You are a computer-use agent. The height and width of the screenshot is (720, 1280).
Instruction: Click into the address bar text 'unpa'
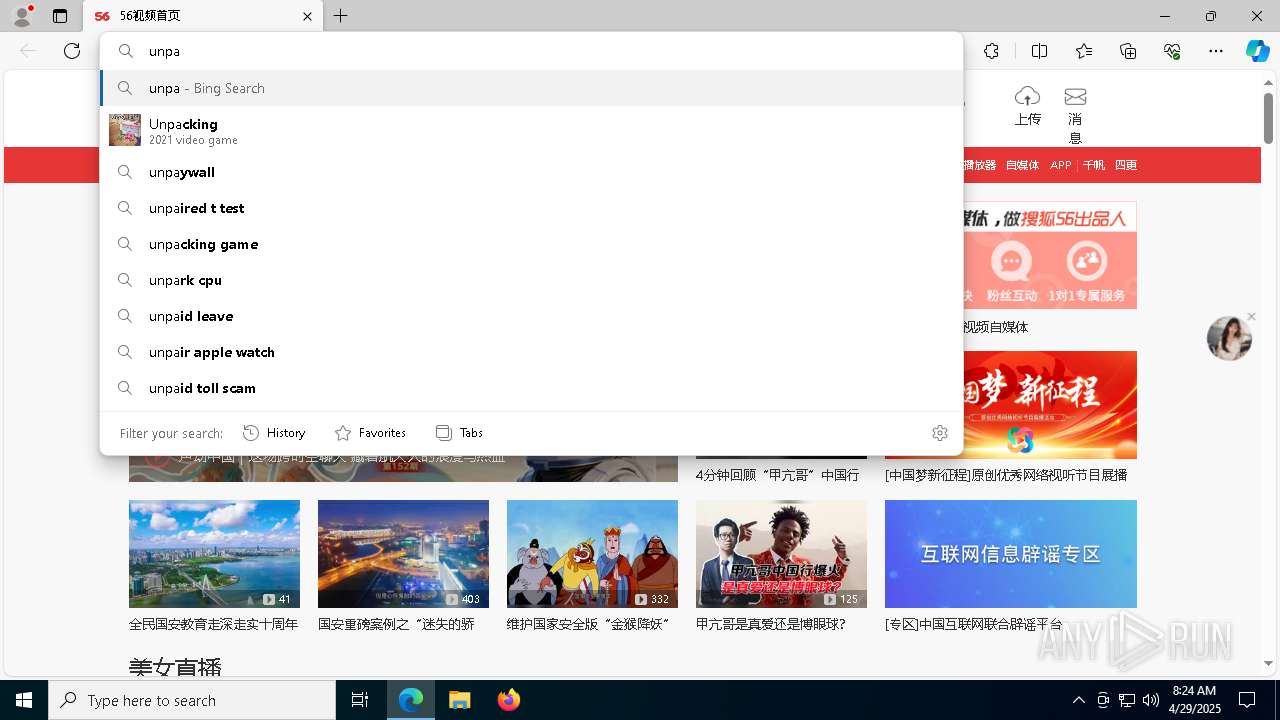(164, 51)
